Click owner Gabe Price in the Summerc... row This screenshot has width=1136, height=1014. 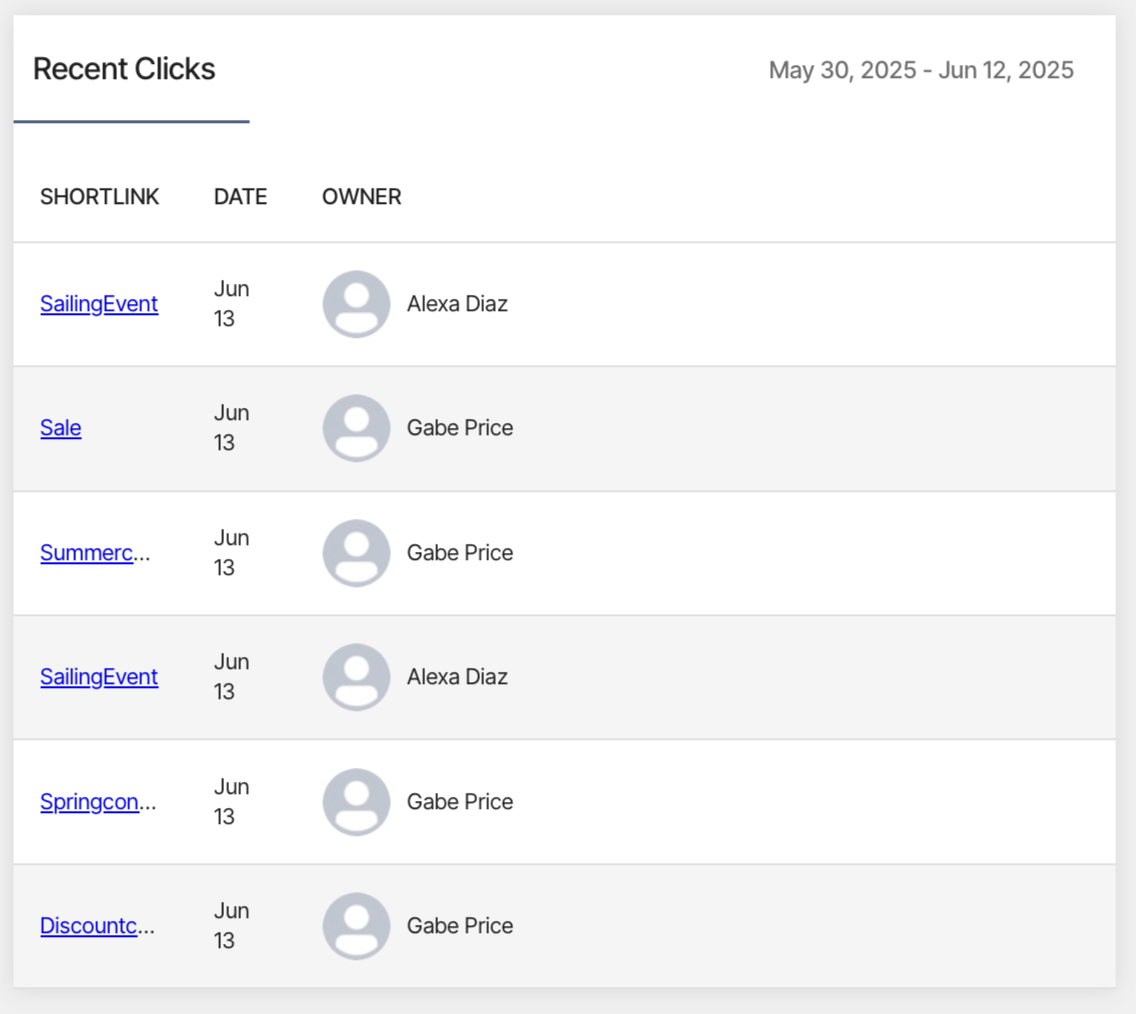(460, 553)
